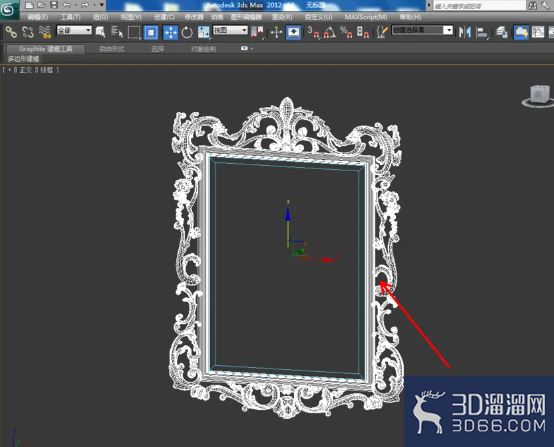Open the Layer Manager
The height and width of the screenshot is (447, 554).
(502, 32)
